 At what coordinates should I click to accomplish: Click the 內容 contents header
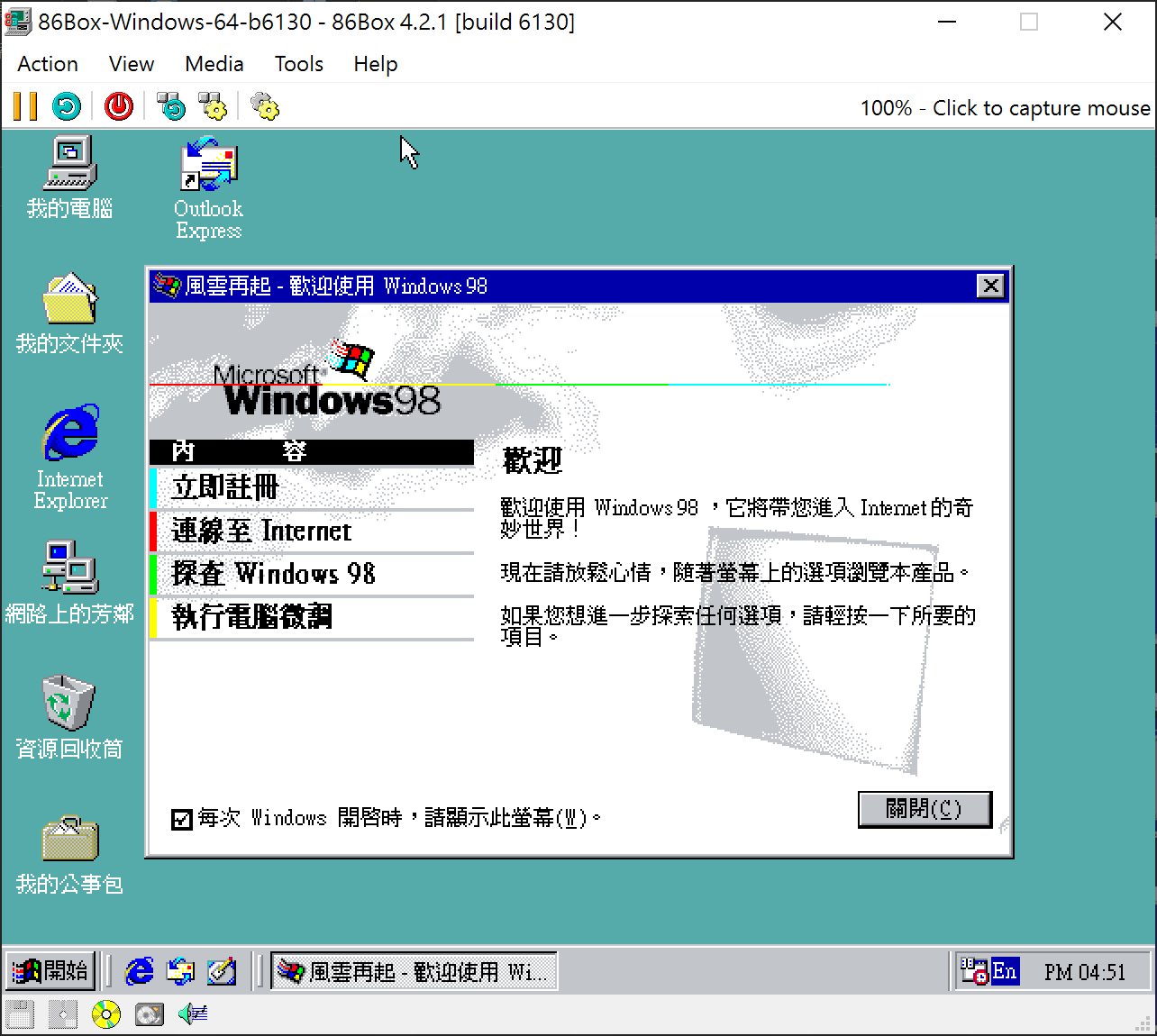(x=312, y=451)
